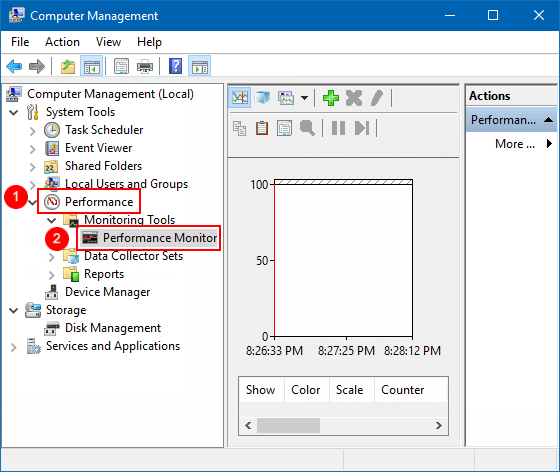This screenshot has width=560, height=472.
Task: Toggle the Action pane button
Action: 199,66
